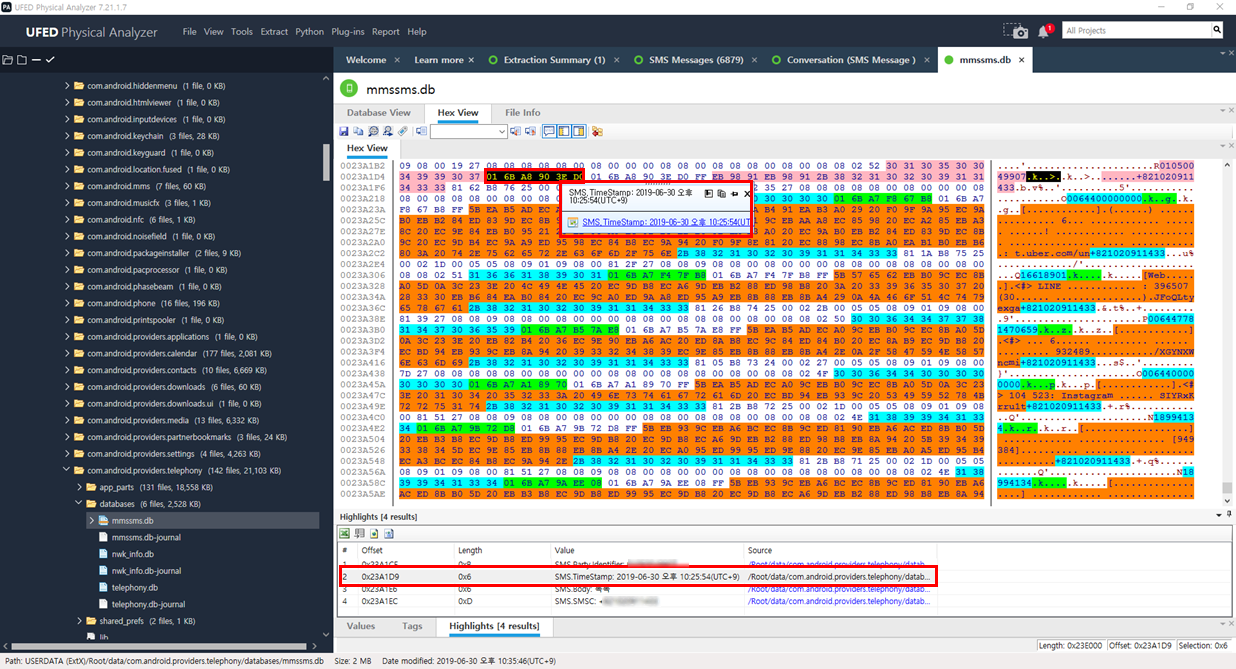The image size is (1236, 669).
Task: Click the tag icon in Hex View toolbar
Action: (403, 131)
